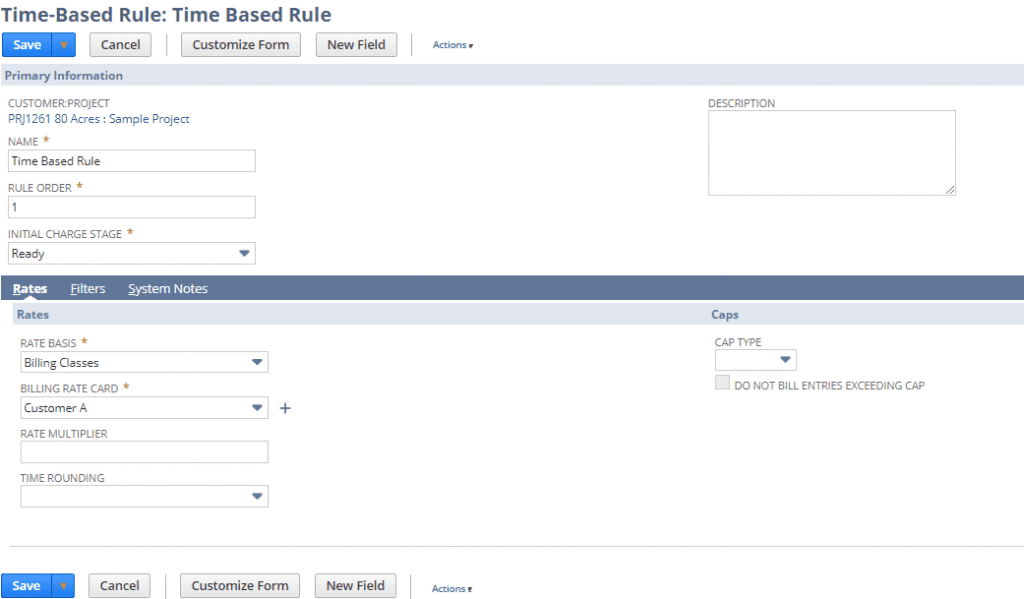
Task: Click the plus icon beside Billing Rate Card
Action: [285, 408]
